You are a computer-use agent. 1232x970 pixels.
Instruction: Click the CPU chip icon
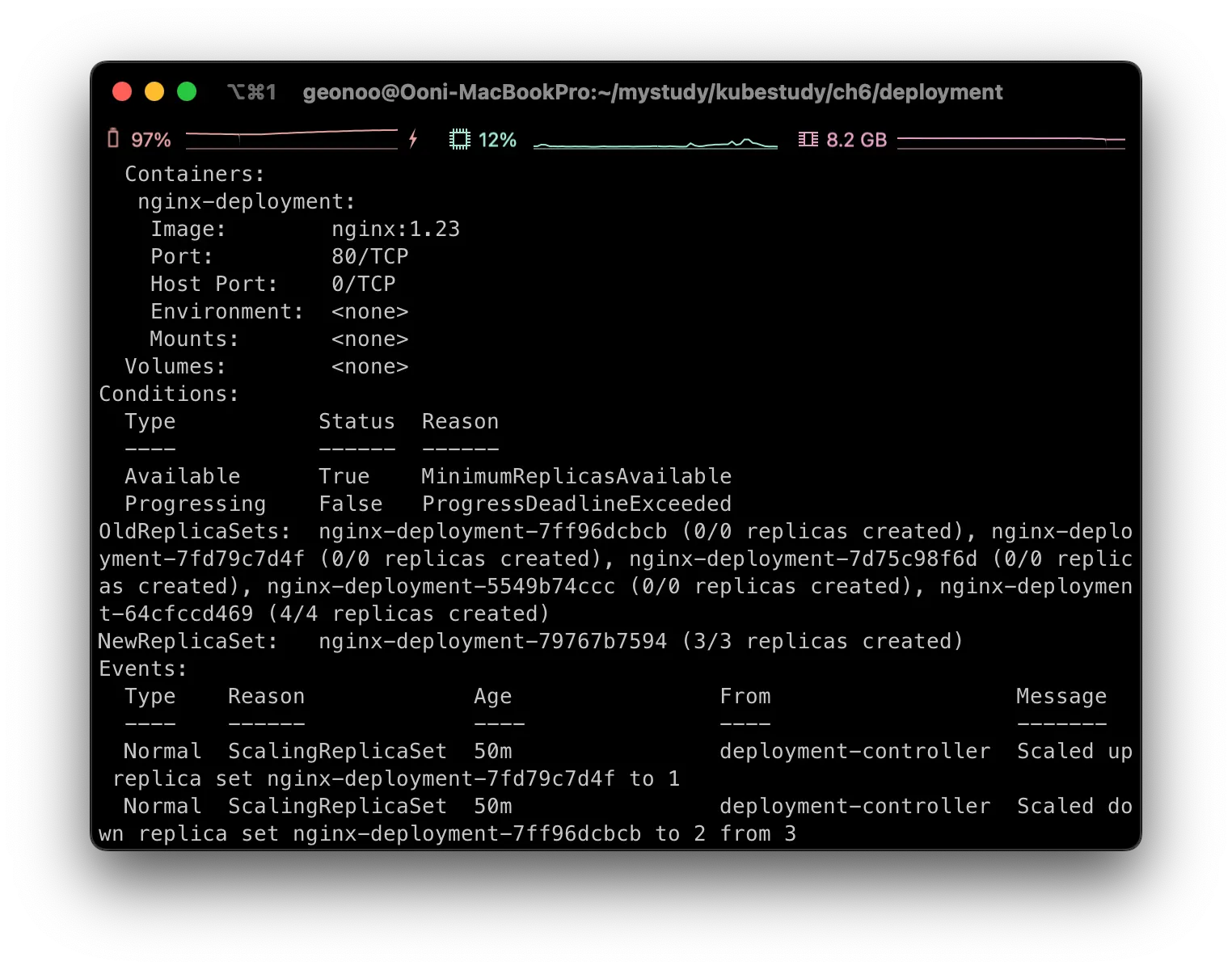pos(460,139)
